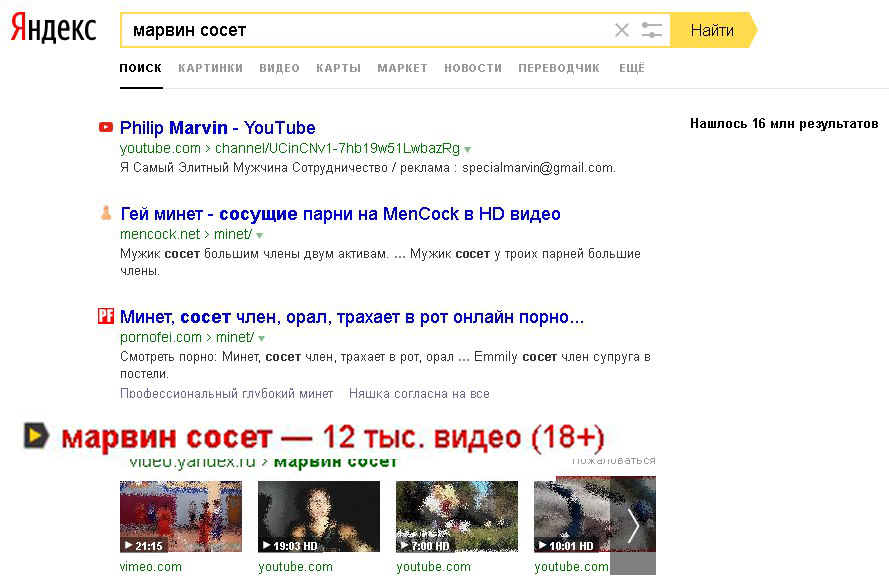Click the Яндекс logo

[54, 28]
